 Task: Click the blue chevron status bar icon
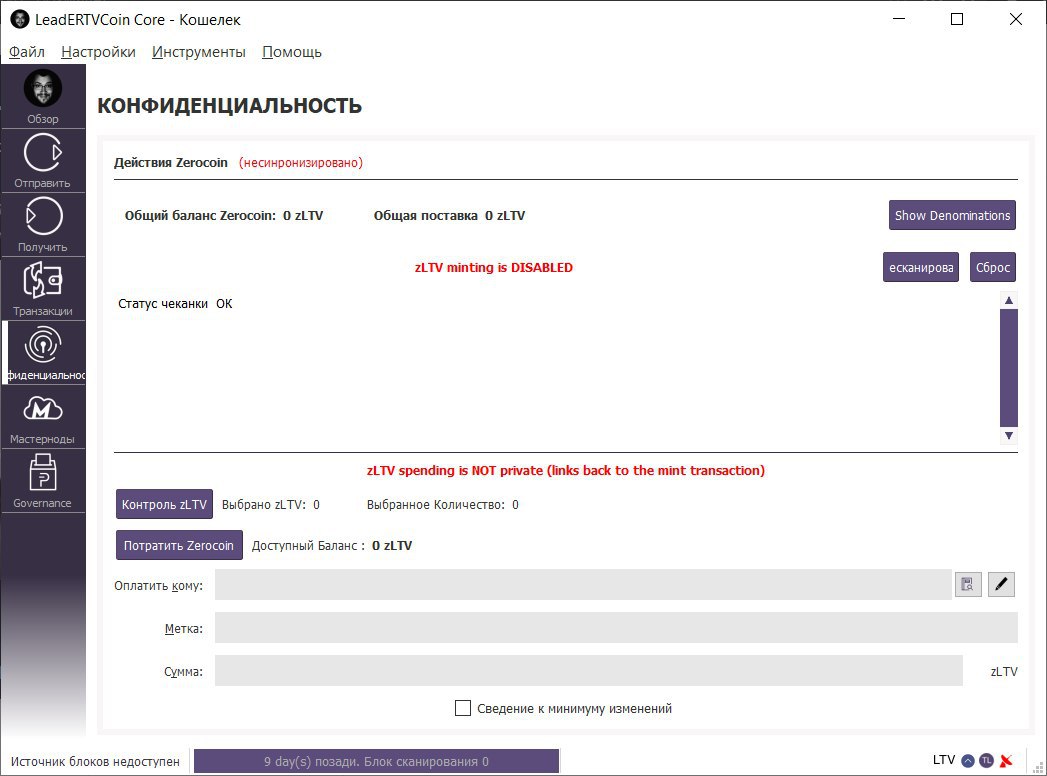point(968,761)
